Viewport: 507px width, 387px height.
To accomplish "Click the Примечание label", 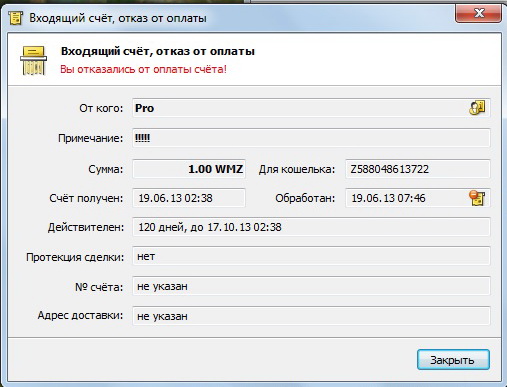I will pos(91,138).
